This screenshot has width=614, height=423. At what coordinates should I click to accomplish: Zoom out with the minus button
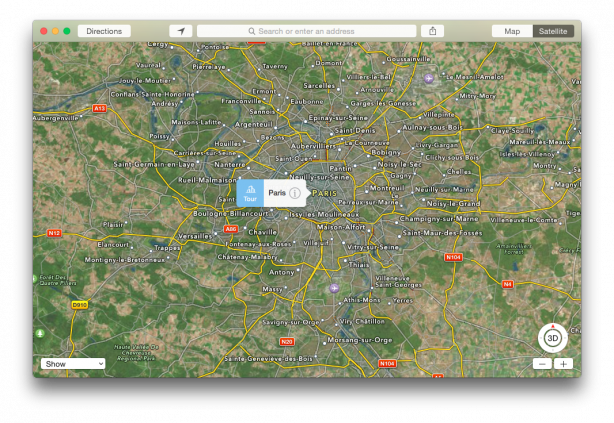tap(542, 364)
